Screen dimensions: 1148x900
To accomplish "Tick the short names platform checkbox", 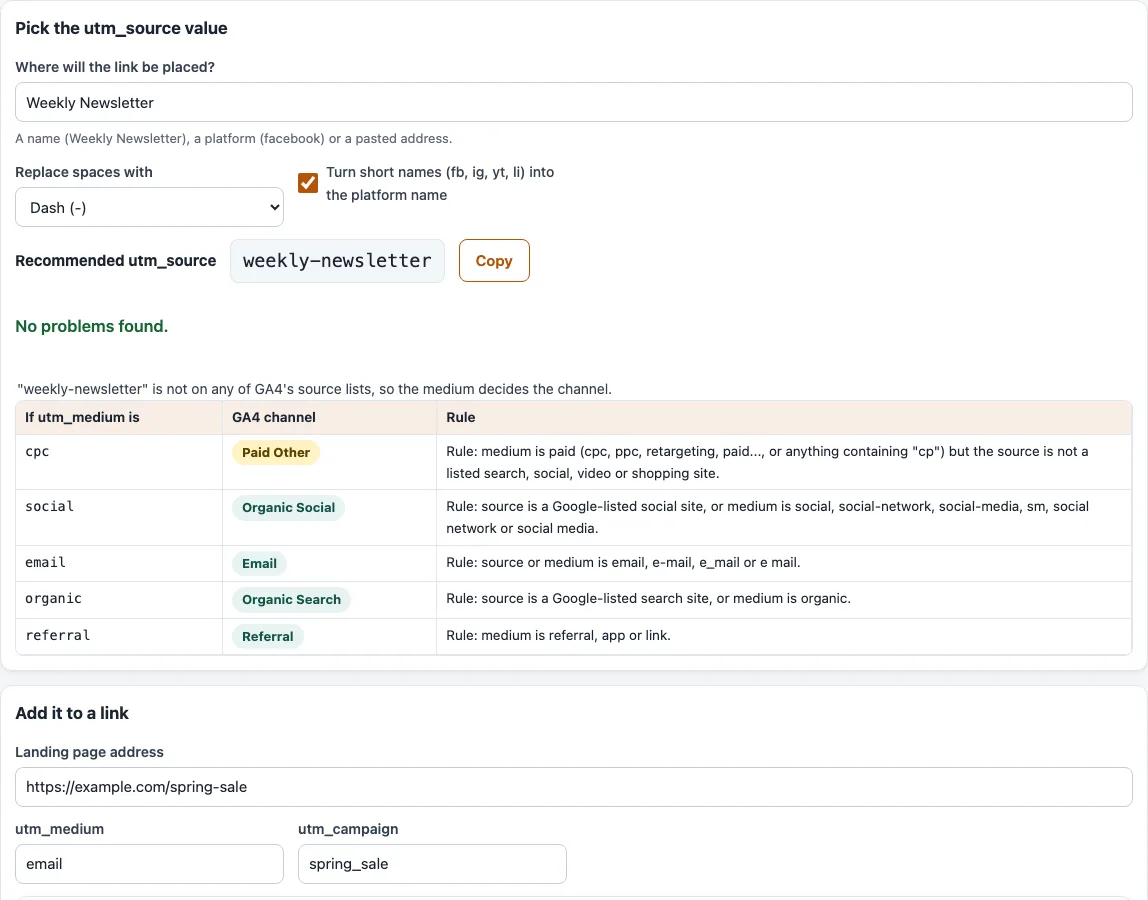I will [308, 182].
